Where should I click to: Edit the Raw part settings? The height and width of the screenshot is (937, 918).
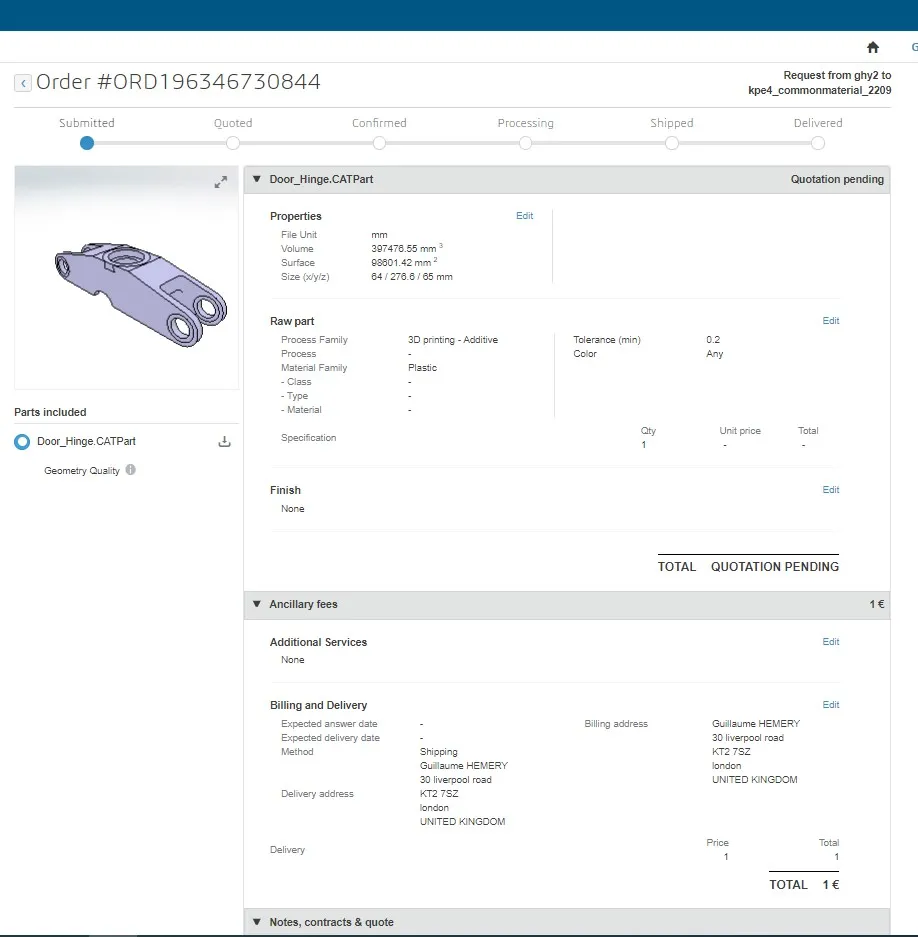pyautogui.click(x=830, y=321)
